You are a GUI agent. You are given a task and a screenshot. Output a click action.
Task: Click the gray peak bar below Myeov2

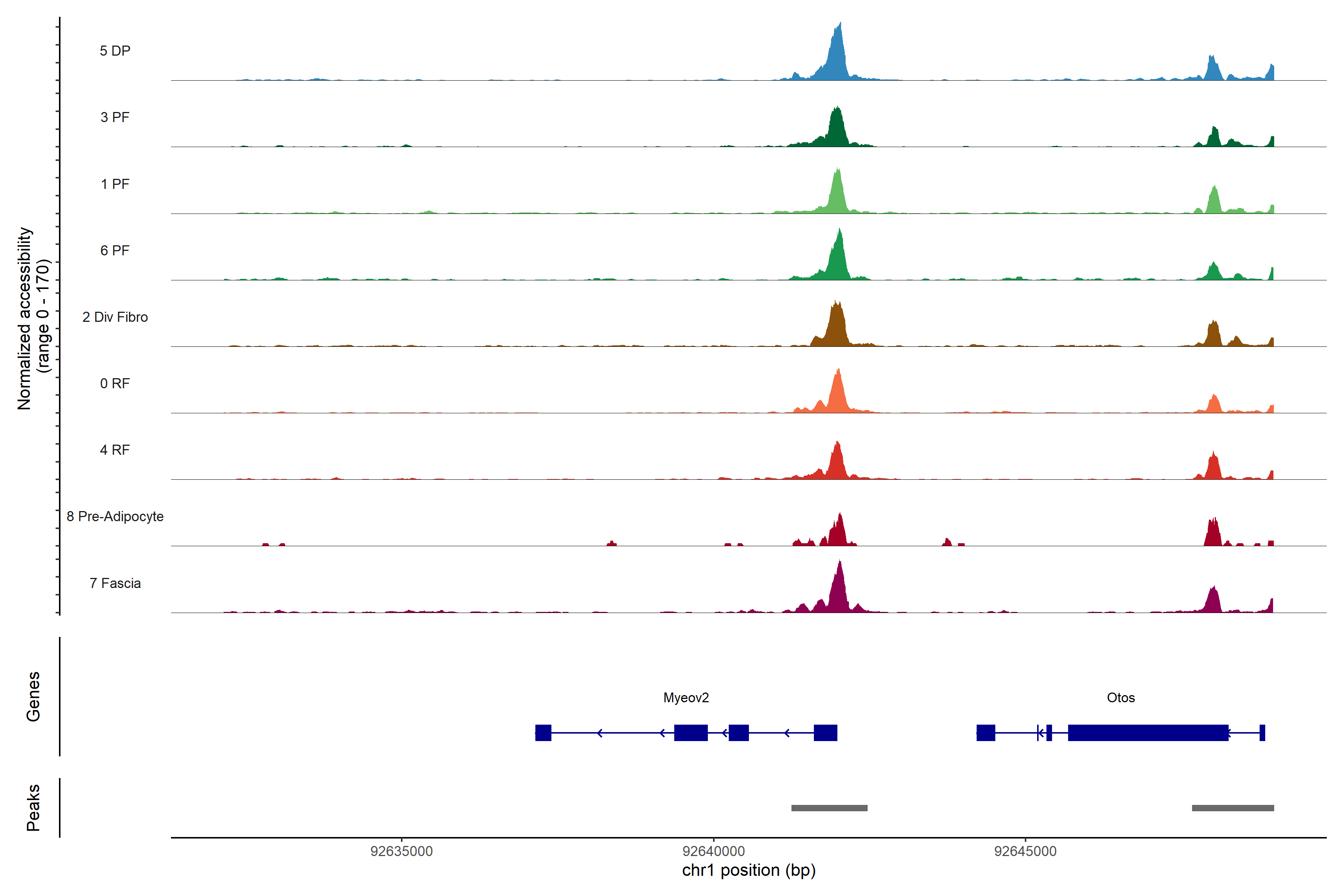point(829,808)
